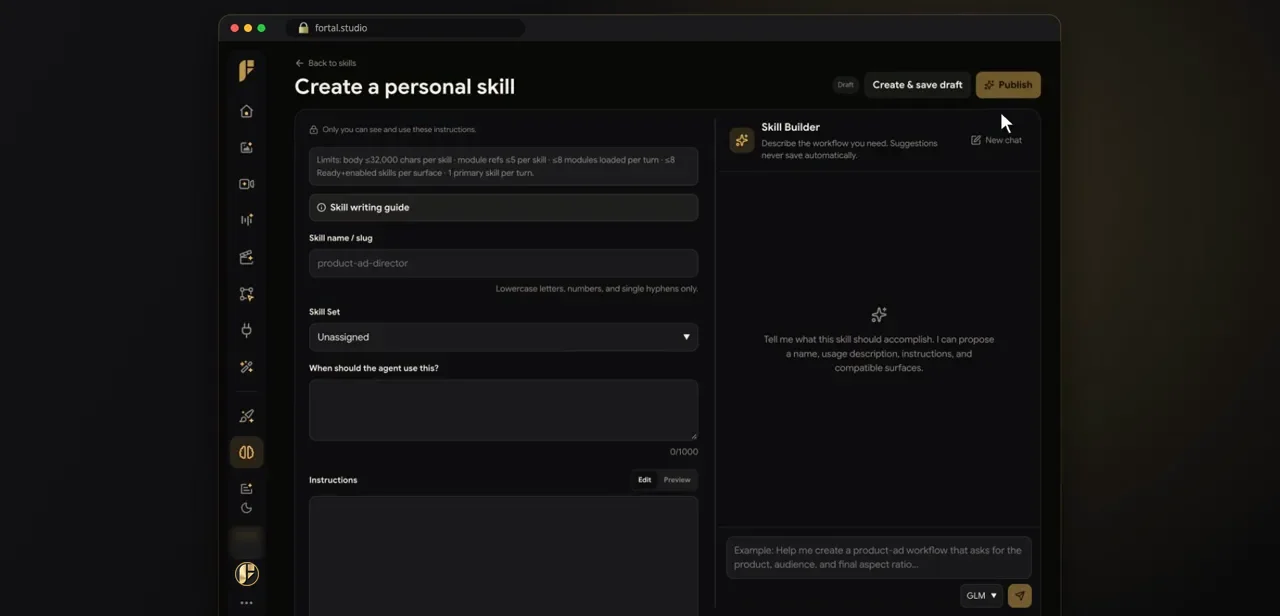This screenshot has height=616, width=1280.
Task: Expand the Skill writing guide
Action: pyautogui.click(x=503, y=207)
